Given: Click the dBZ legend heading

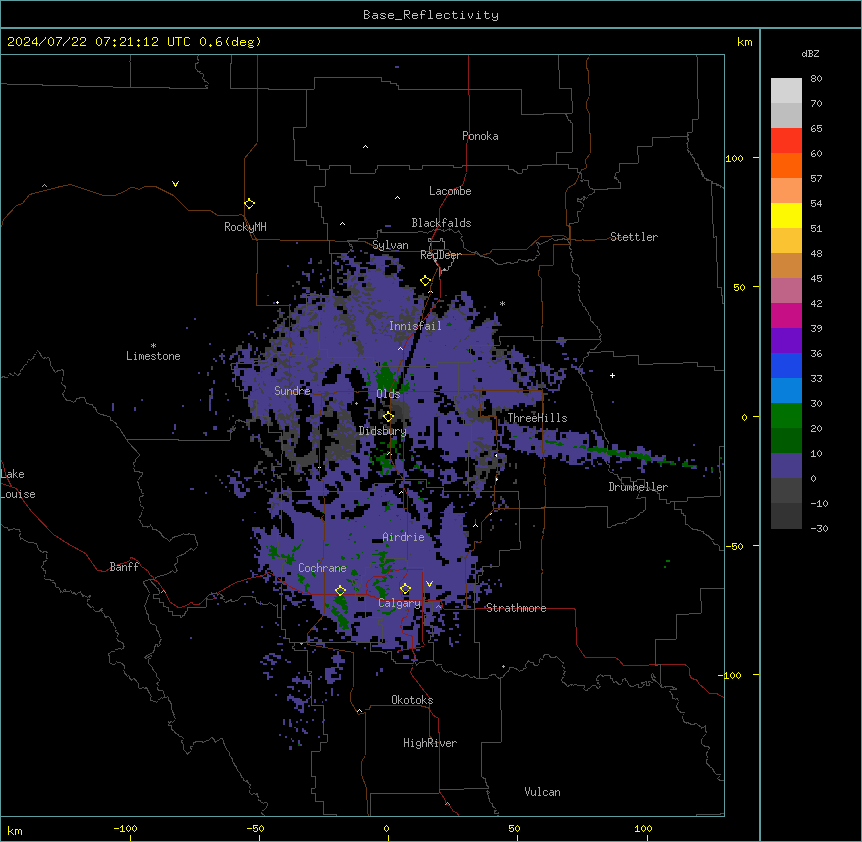Looking at the screenshot, I should (x=810, y=53).
